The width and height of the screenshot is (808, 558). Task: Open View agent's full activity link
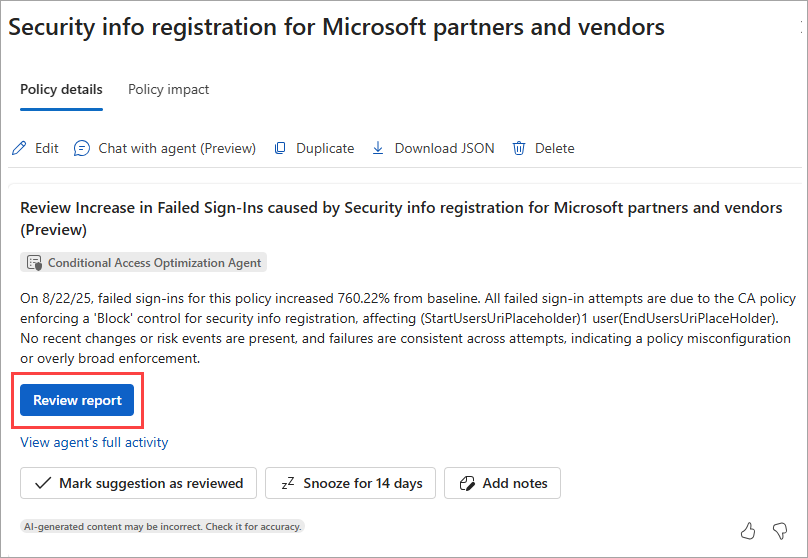point(94,442)
